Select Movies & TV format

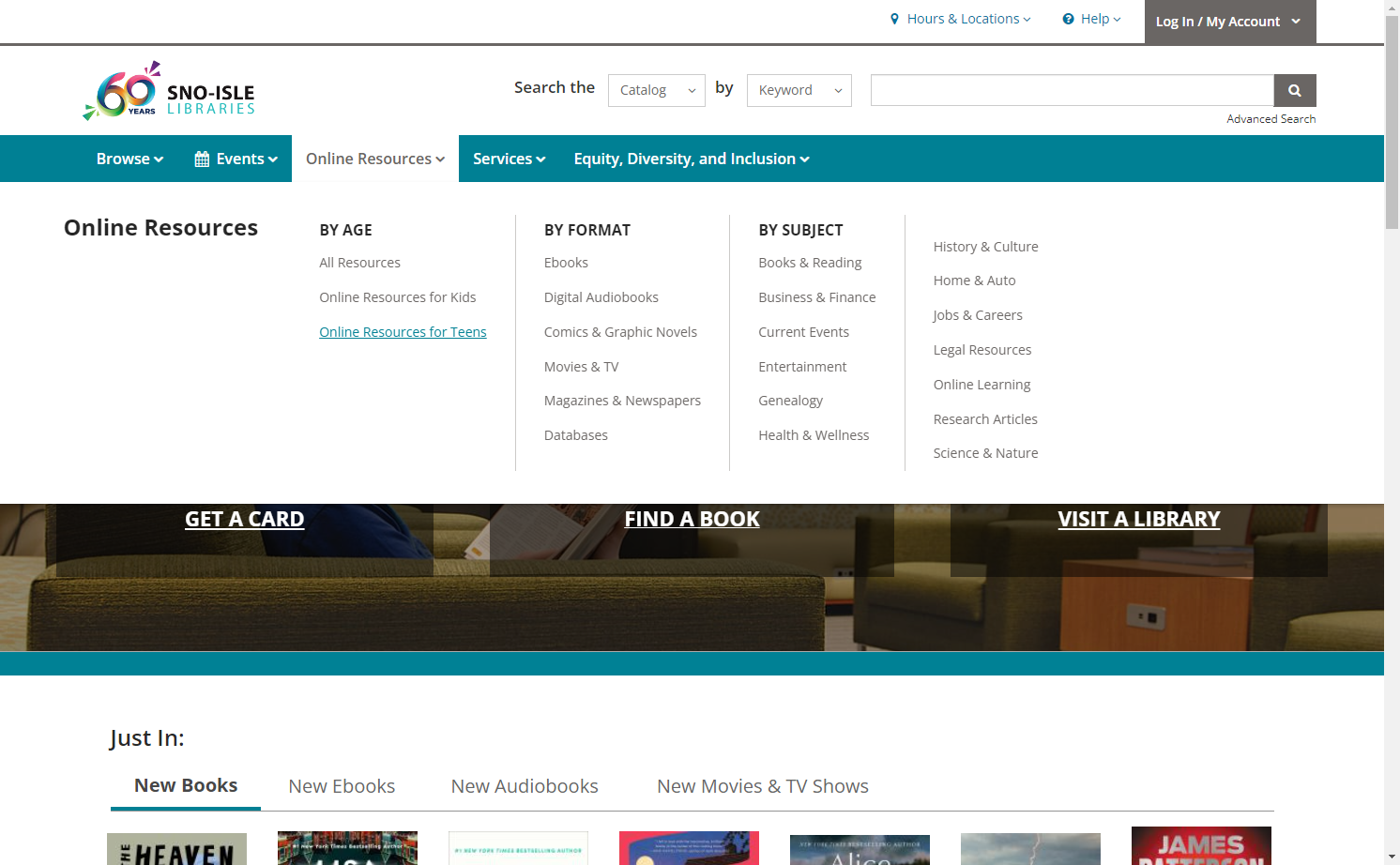point(582,367)
